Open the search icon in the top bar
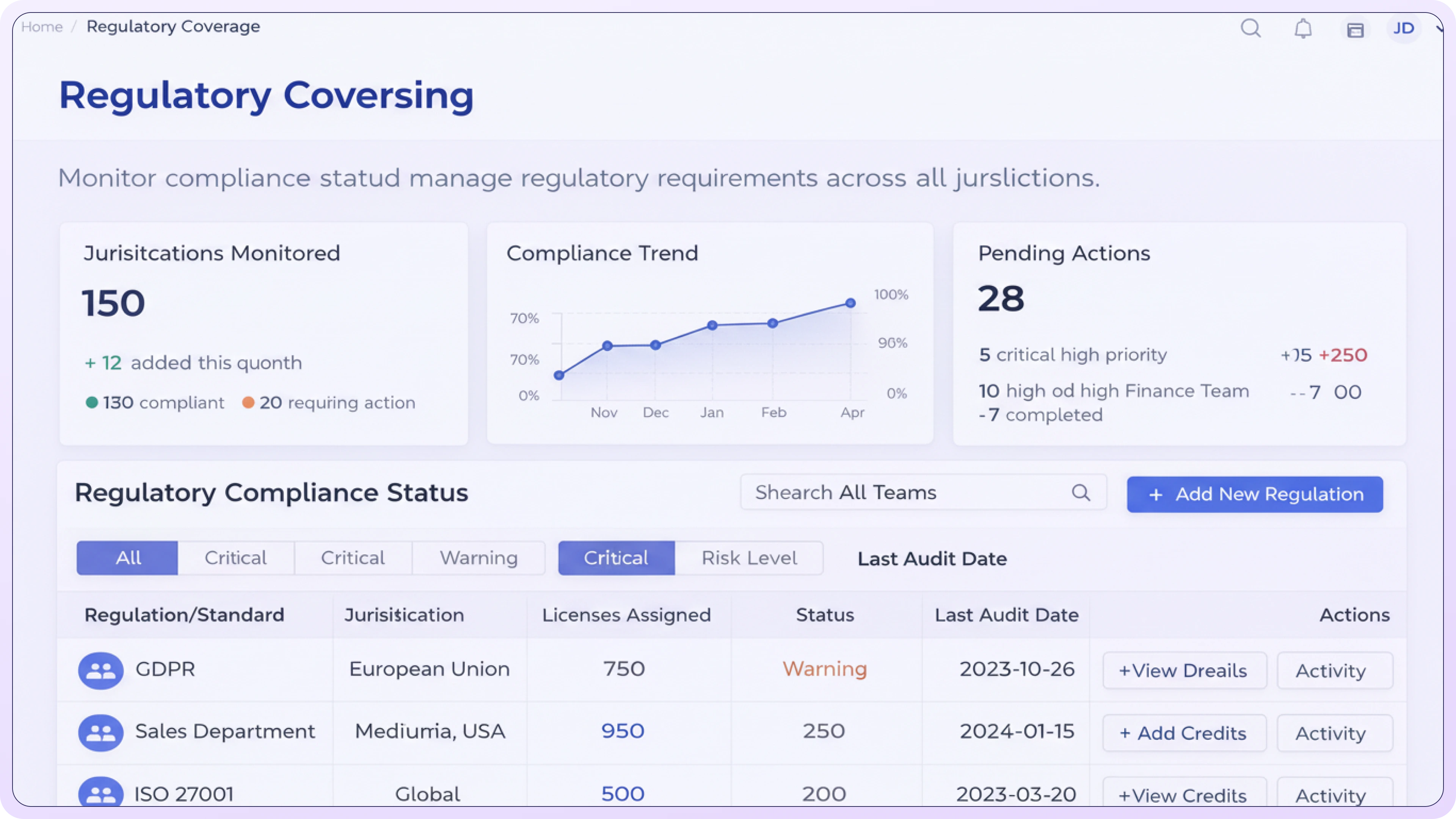The height and width of the screenshot is (819, 1456). tap(1251, 28)
